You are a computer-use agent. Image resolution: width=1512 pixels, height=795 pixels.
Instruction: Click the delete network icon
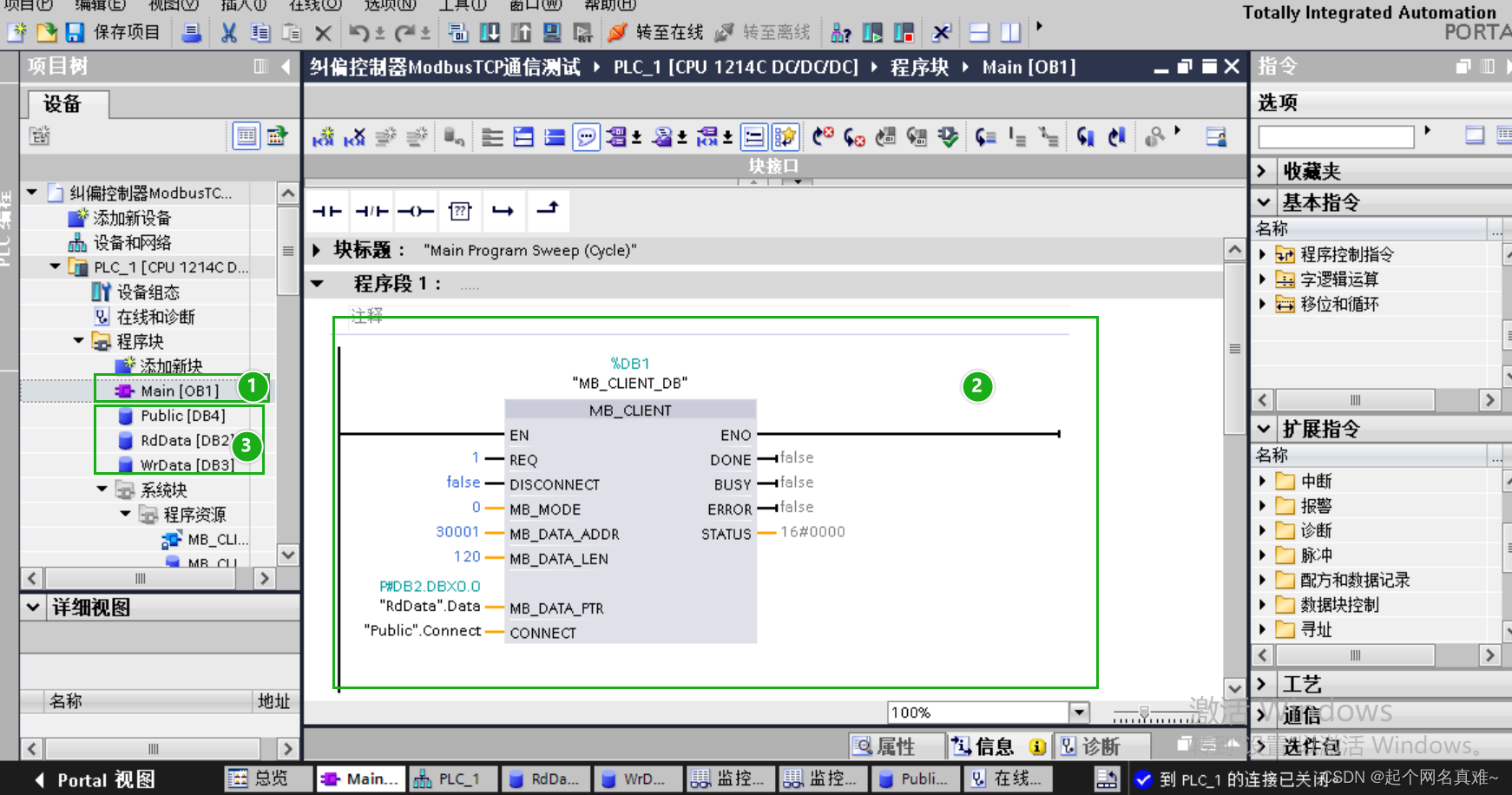click(x=355, y=137)
